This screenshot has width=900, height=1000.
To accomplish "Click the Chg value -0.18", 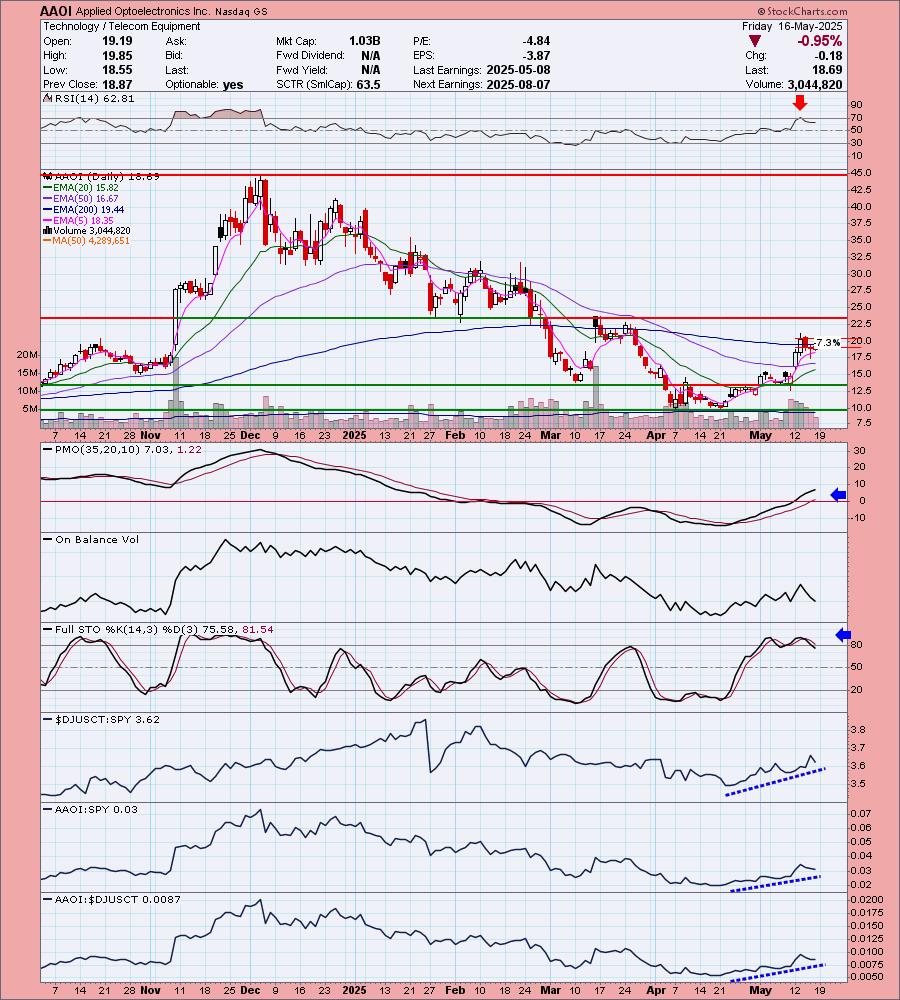I will (829, 55).
